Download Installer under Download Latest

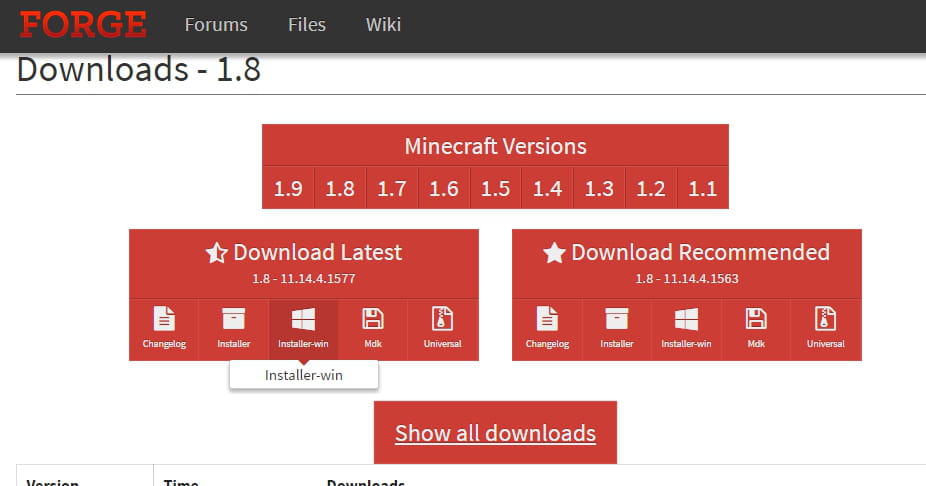pyautogui.click(x=234, y=330)
